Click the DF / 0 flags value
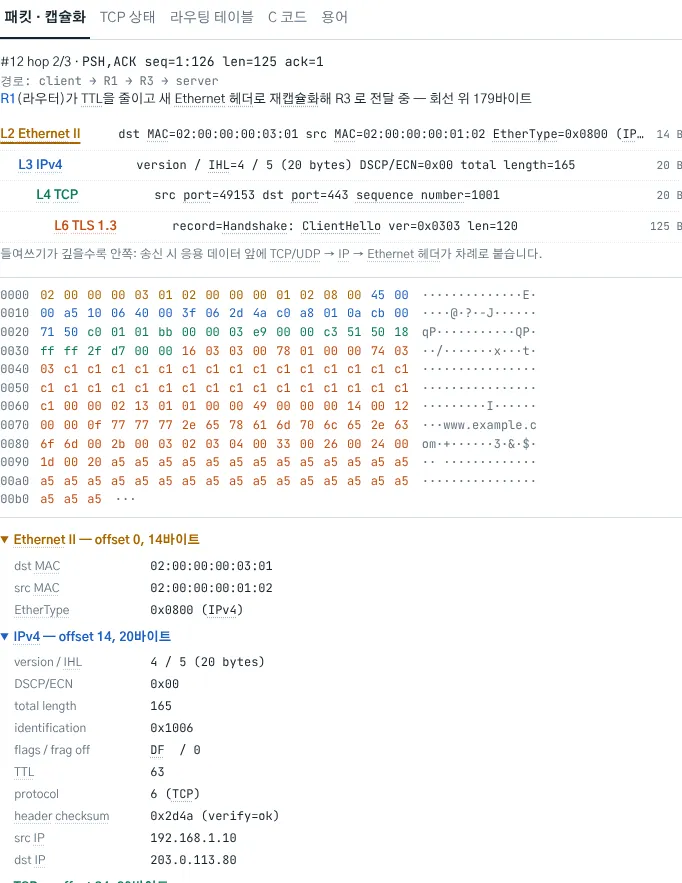682x883 pixels. tap(175, 750)
